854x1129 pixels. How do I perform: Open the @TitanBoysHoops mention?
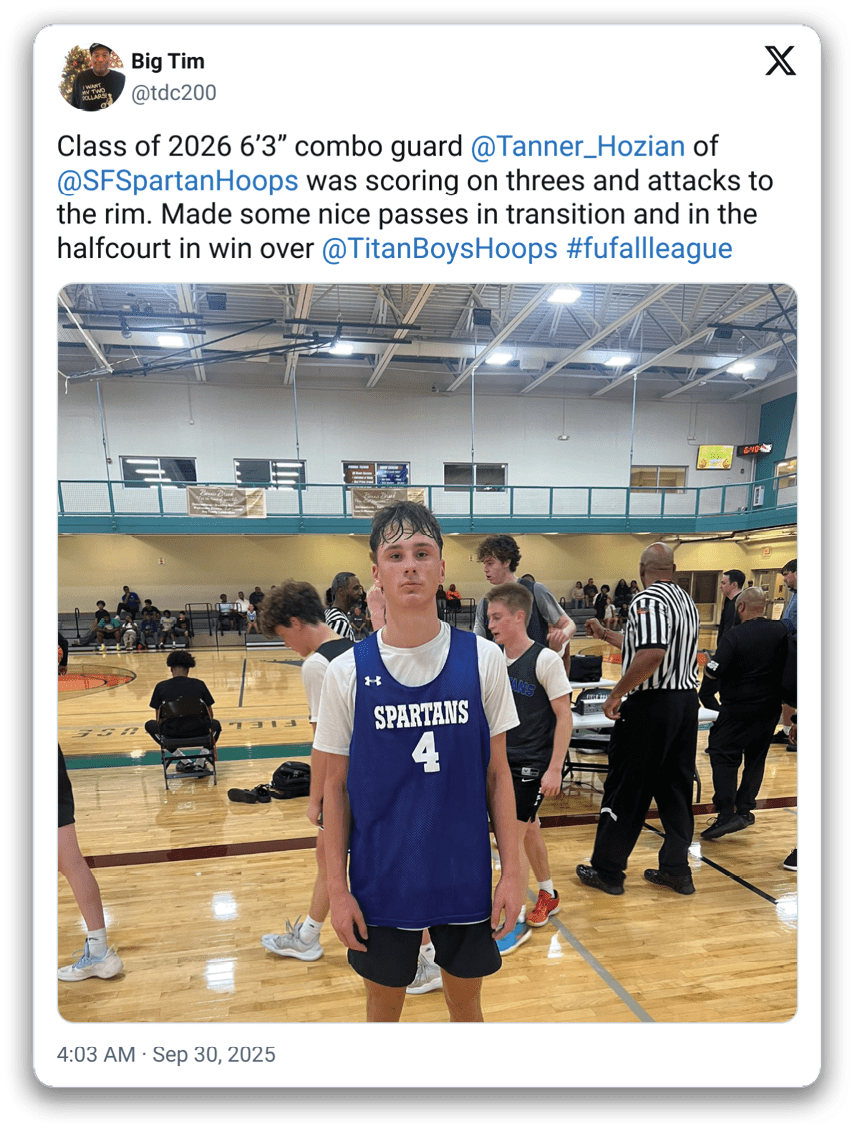point(439,248)
